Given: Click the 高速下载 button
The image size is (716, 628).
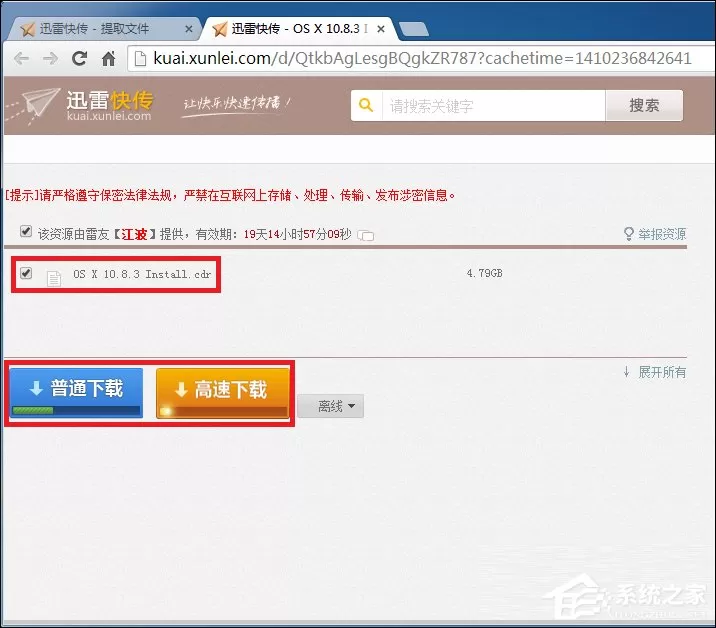Looking at the screenshot, I should [223, 394].
